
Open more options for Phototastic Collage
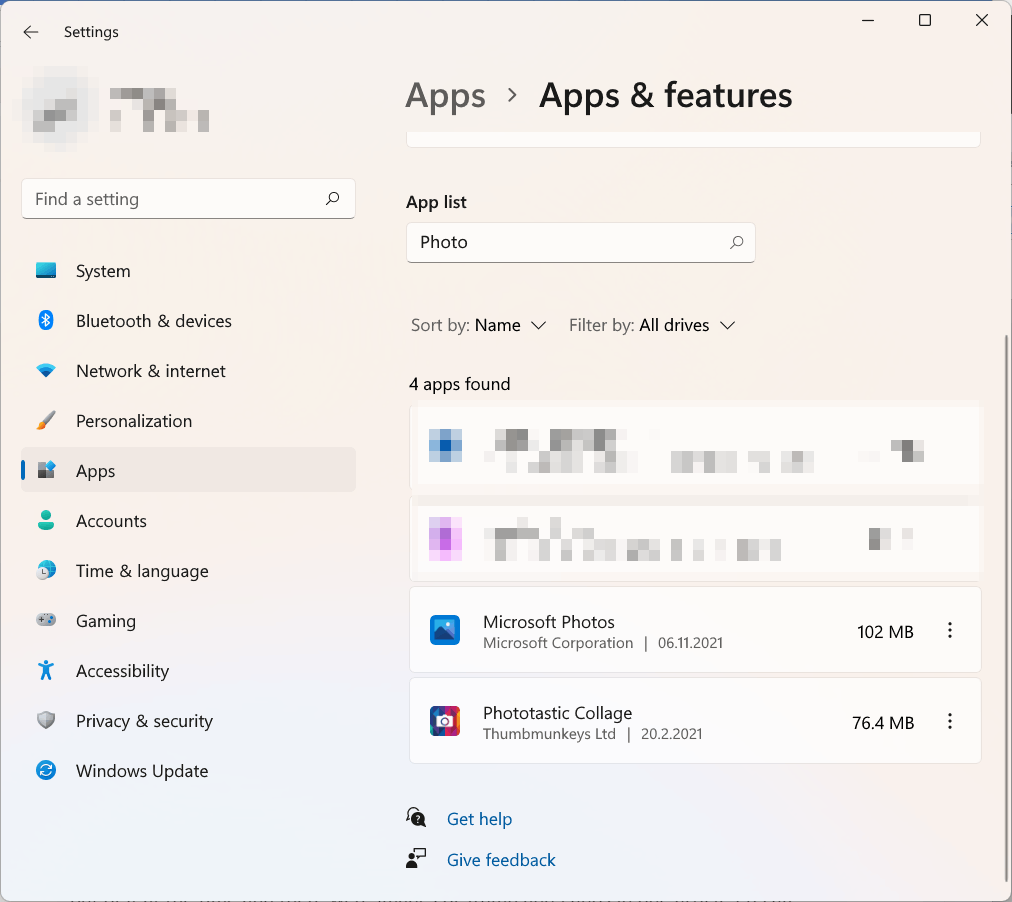[x=949, y=721]
